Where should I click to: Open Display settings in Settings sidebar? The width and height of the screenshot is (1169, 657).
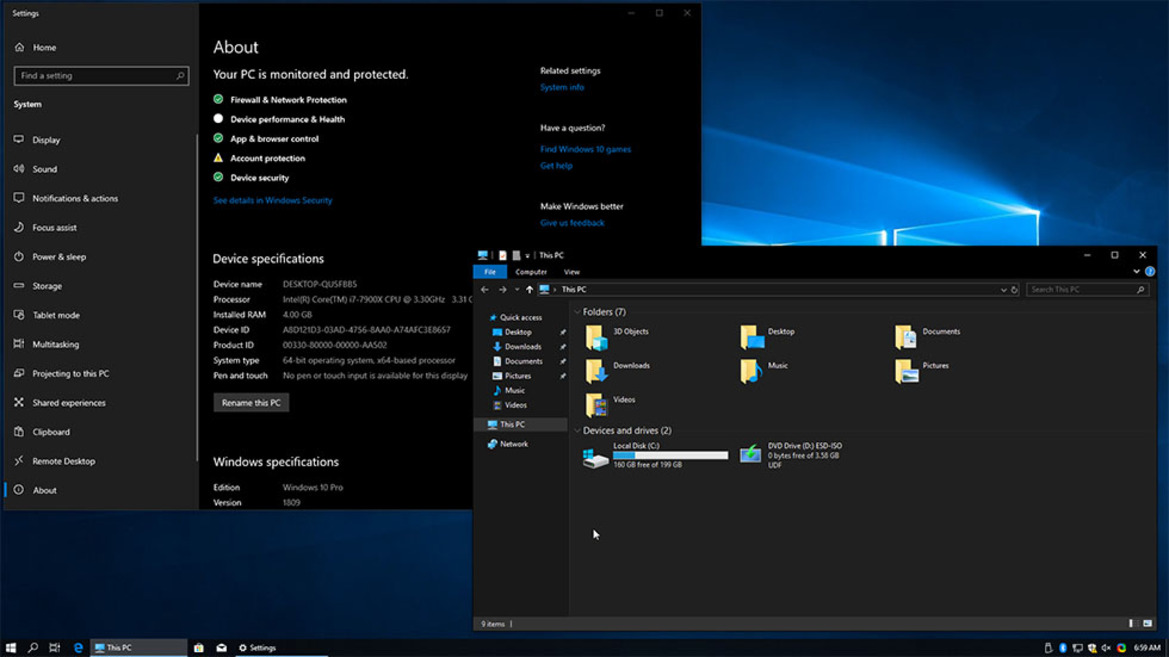(46, 139)
